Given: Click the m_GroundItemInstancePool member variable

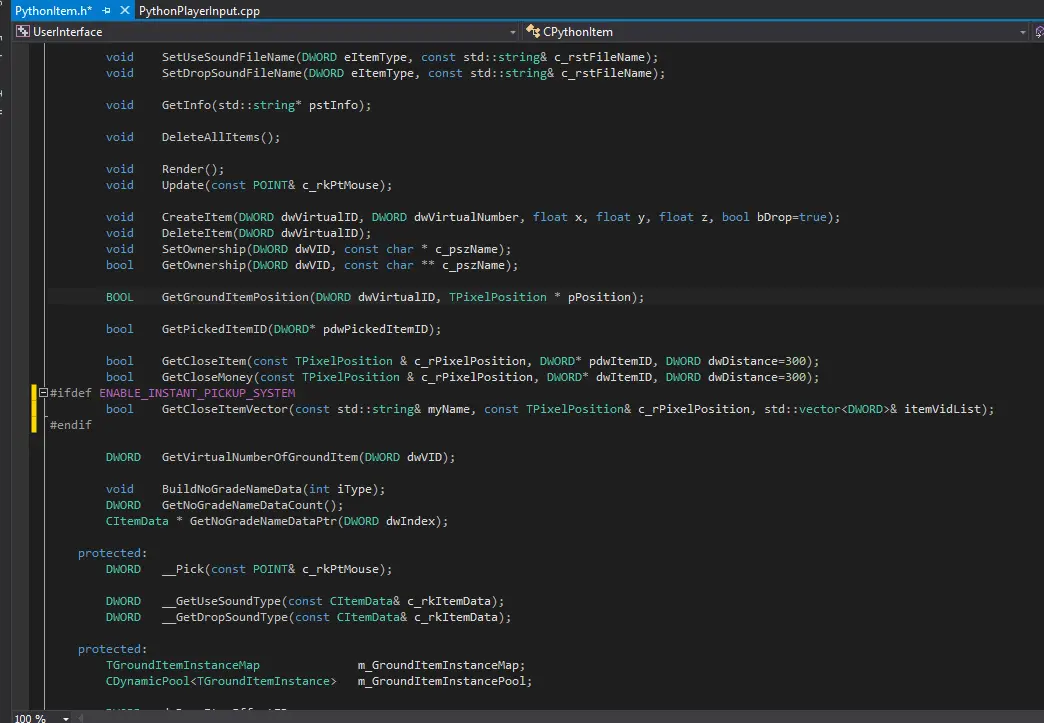Looking at the screenshot, I should 444,681.
